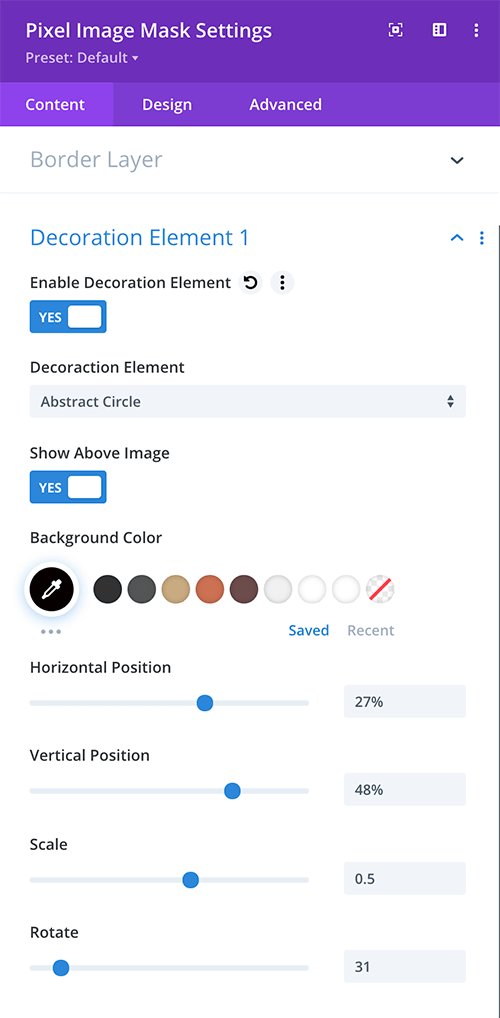Open the Preset: Default dropdown

pyautogui.click(x=82, y=58)
